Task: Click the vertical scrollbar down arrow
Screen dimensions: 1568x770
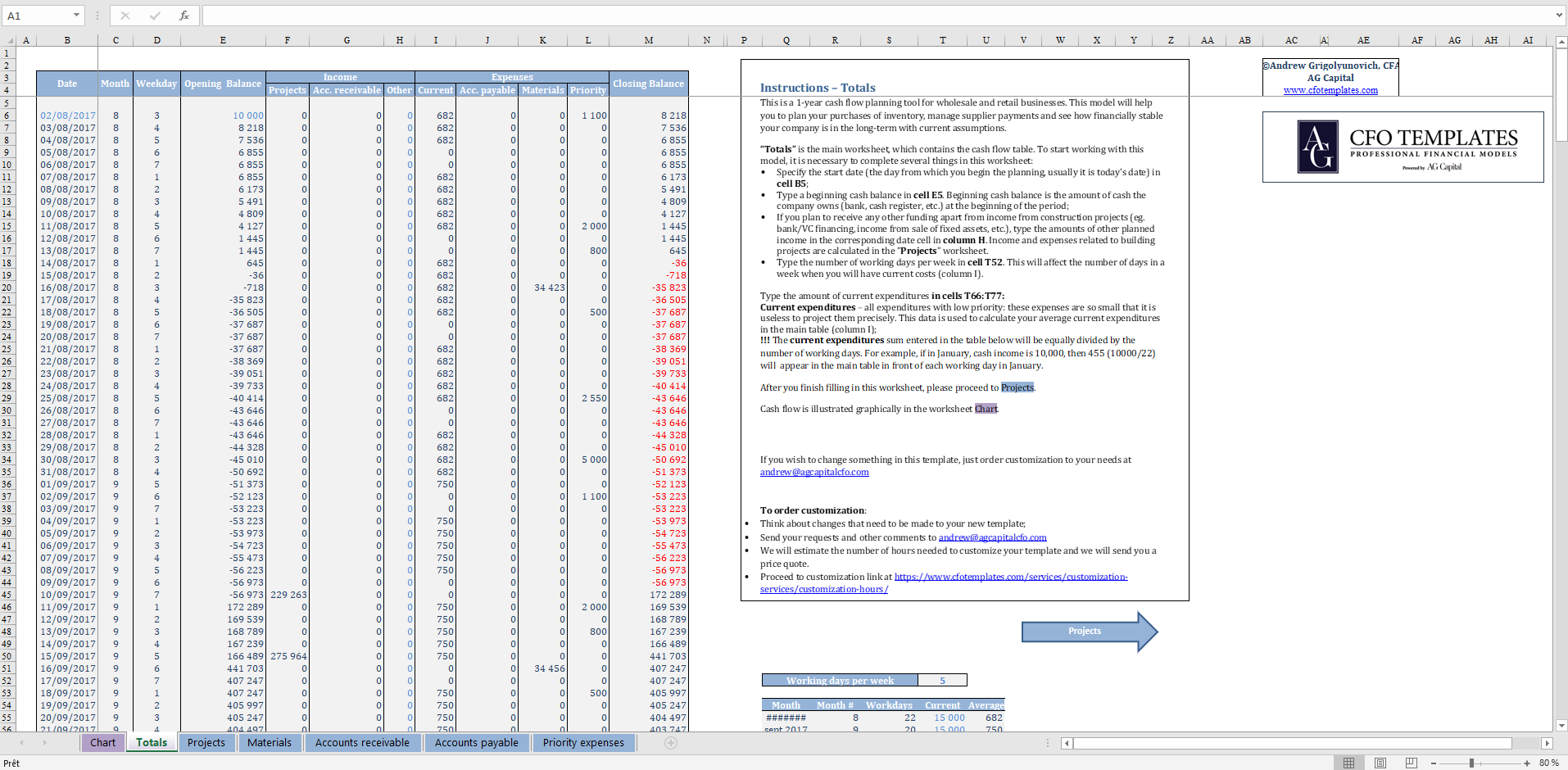Action: click(x=1561, y=725)
